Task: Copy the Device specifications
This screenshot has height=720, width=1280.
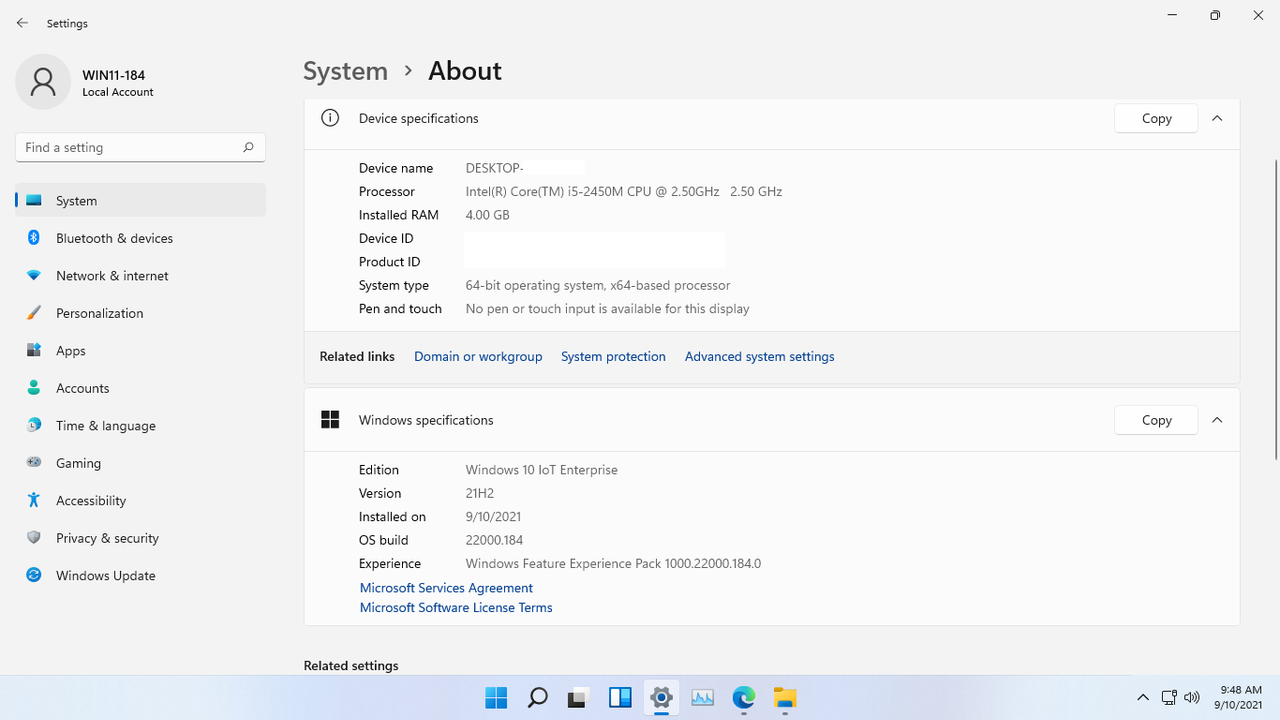Action: (1156, 118)
